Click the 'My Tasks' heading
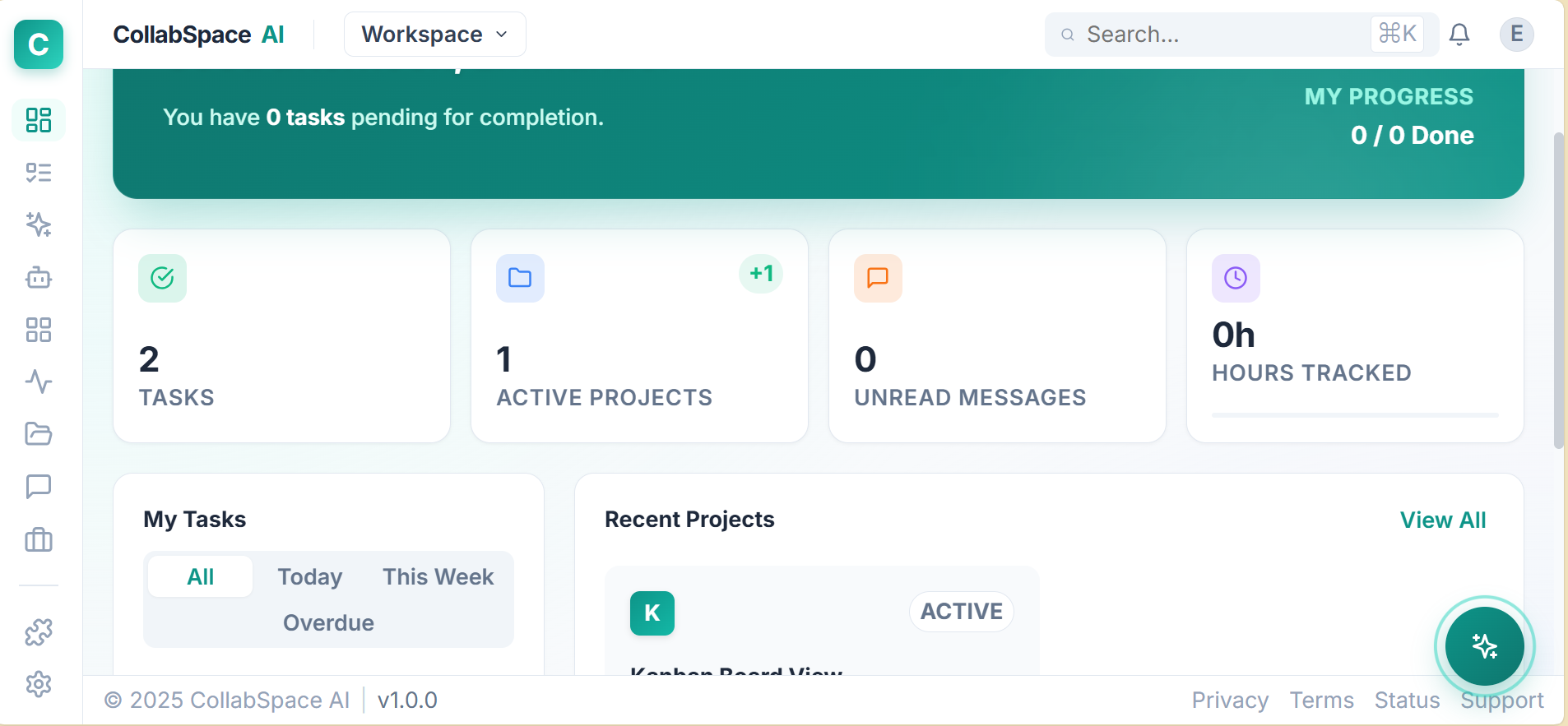 pyautogui.click(x=195, y=520)
